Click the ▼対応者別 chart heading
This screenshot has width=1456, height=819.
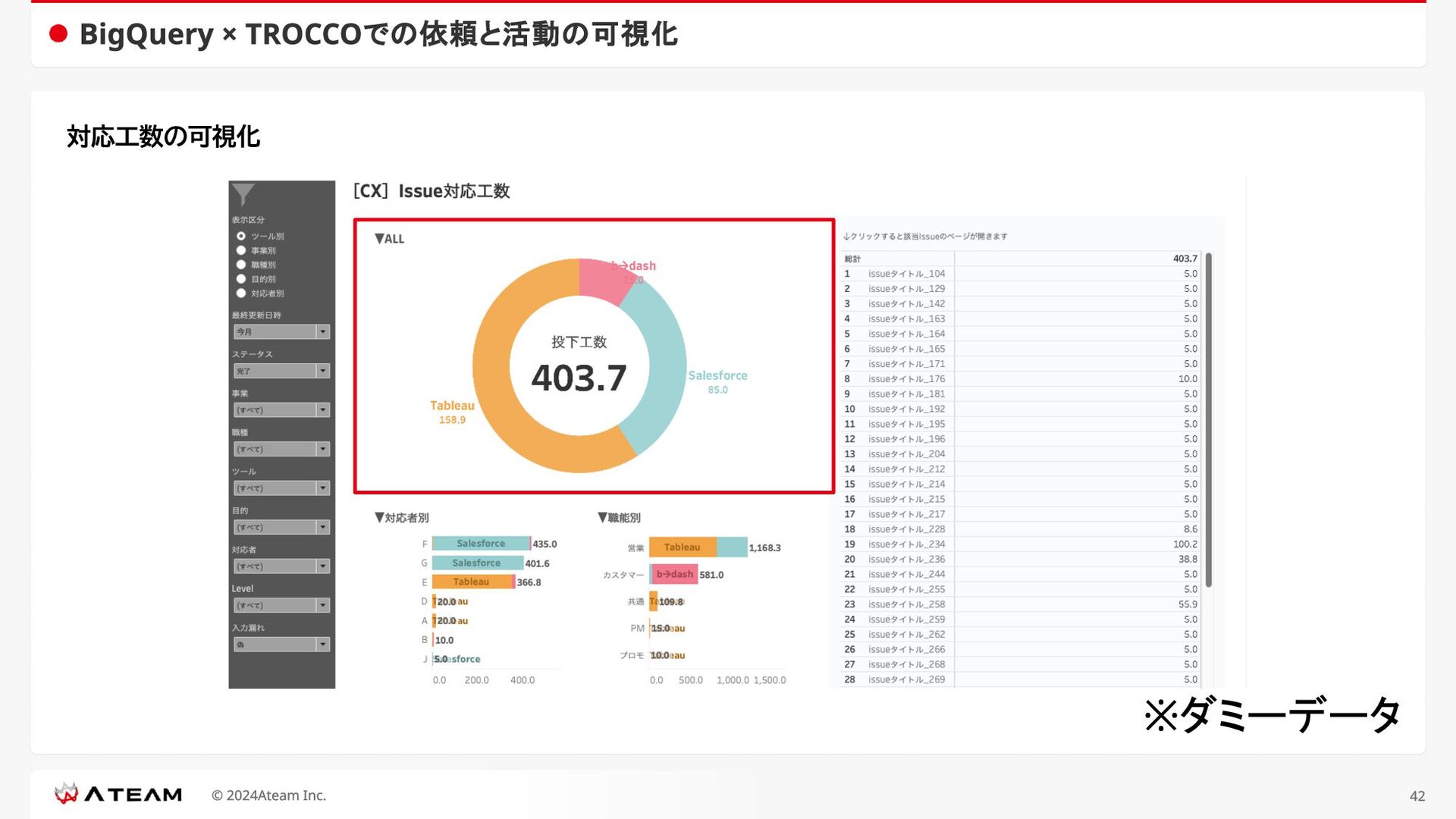(402, 518)
